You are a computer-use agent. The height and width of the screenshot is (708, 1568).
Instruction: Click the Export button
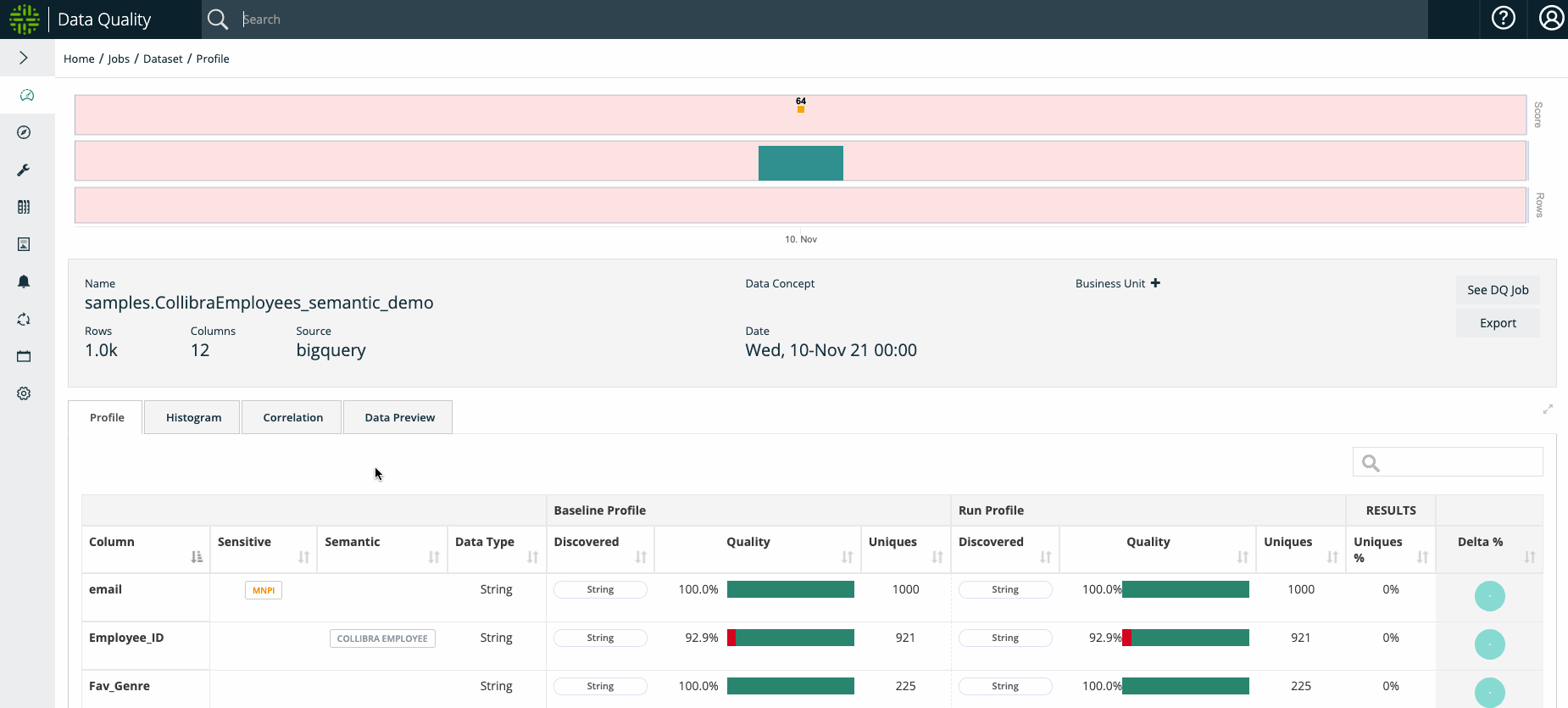pyautogui.click(x=1498, y=323)
